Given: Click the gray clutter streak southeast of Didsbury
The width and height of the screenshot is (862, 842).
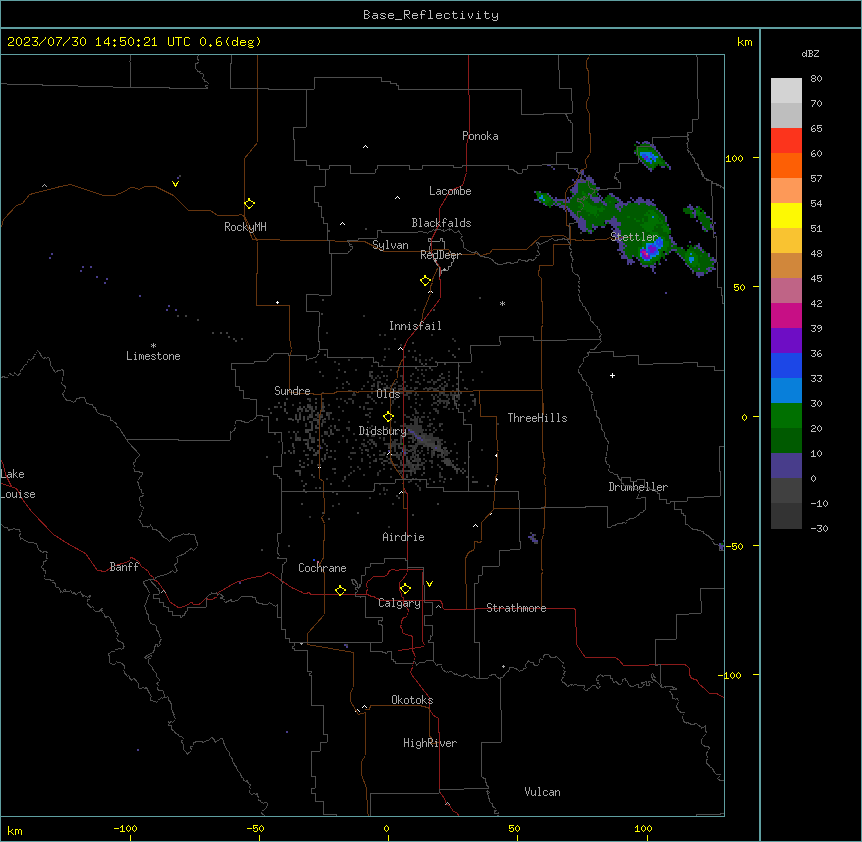Looking at the screenshot, I should tap(436, 446).
